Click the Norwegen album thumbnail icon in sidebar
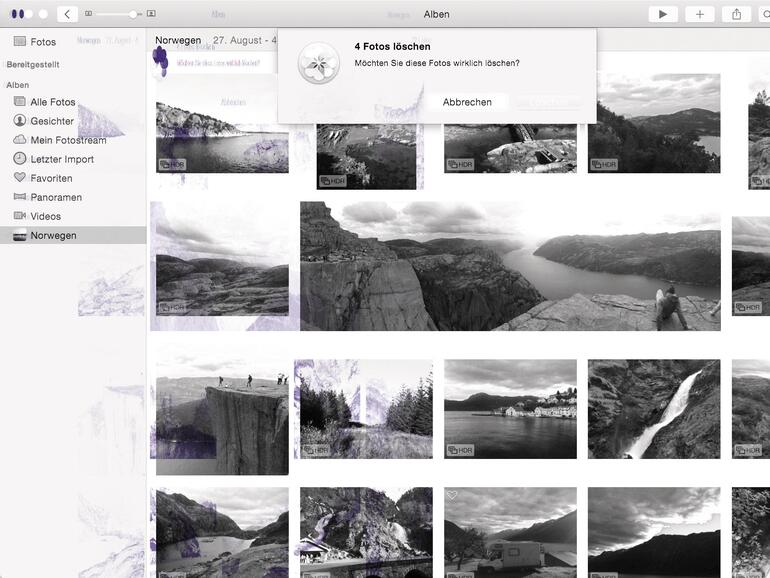Viewport: 770px width, 578px height. pos(20,235)
